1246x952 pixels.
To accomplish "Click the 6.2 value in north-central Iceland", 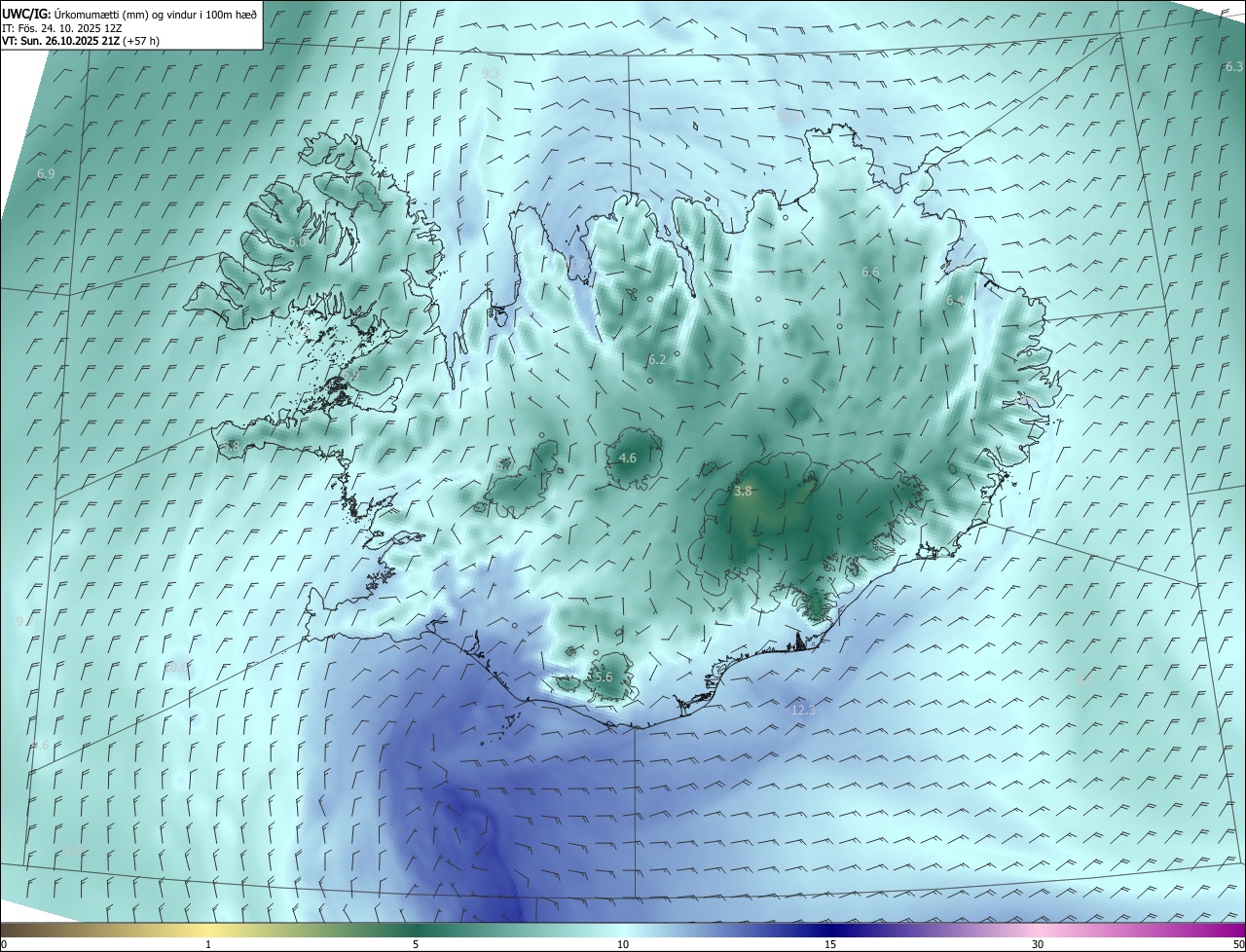I will click(657, 359).
